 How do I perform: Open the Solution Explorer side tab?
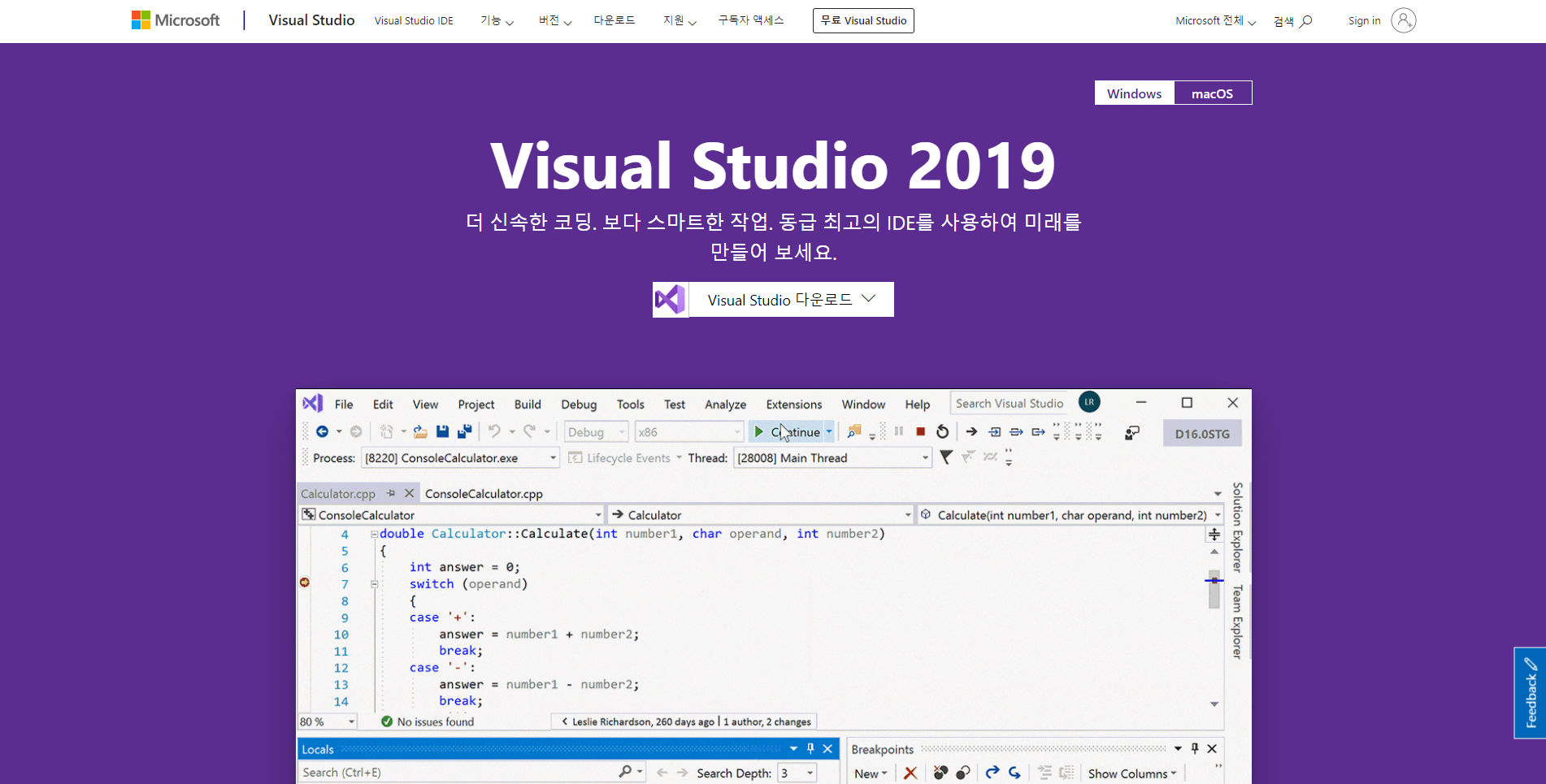point(1237,526)
